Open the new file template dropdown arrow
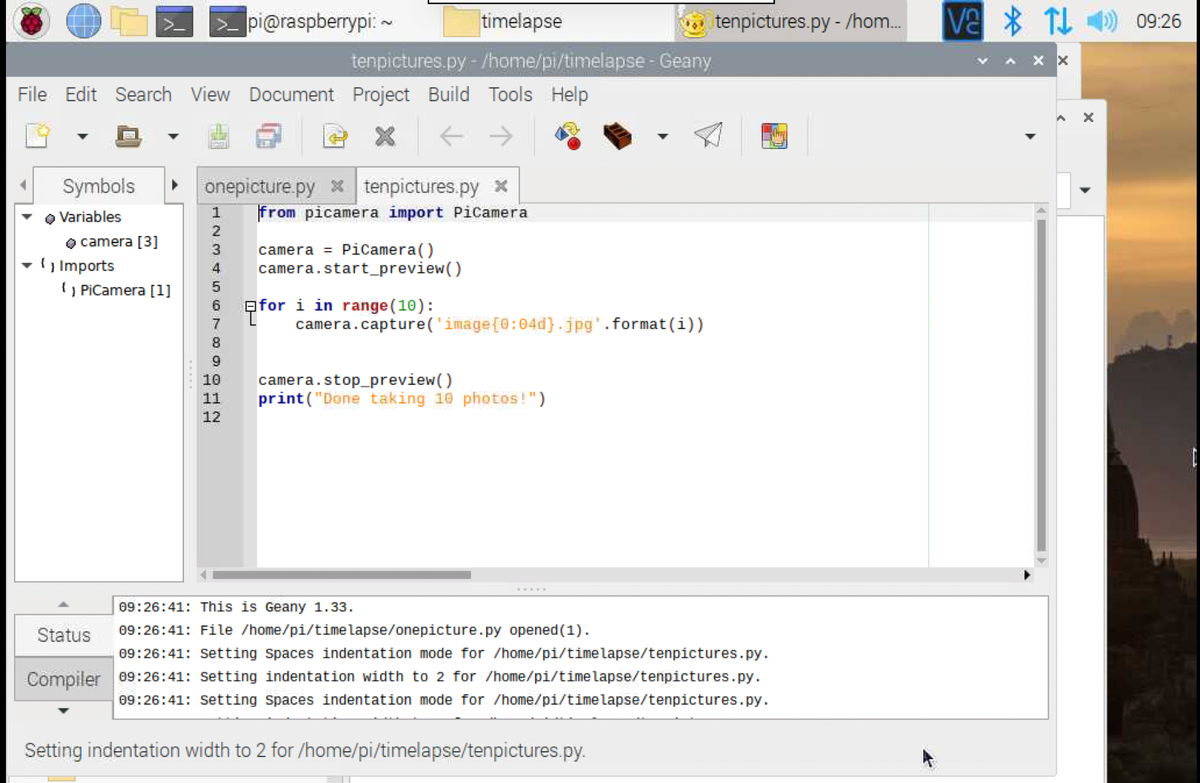Screen dimensions: 1200x783 click(x=82, y=136)
